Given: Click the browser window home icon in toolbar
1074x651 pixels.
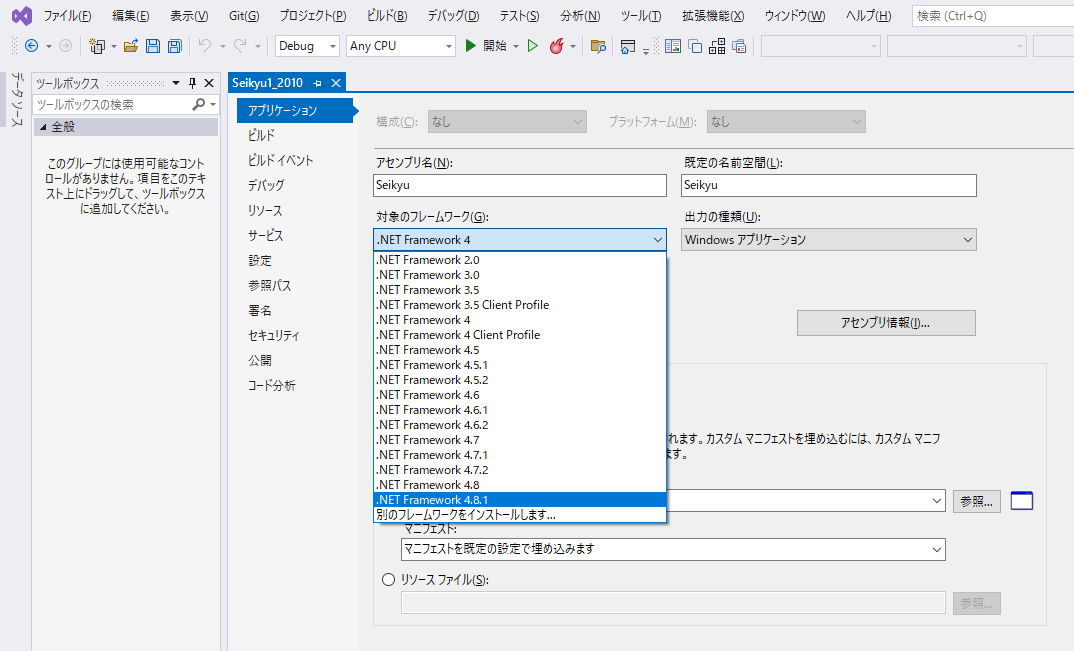Looking at the screenshot, I should [627, 46].
